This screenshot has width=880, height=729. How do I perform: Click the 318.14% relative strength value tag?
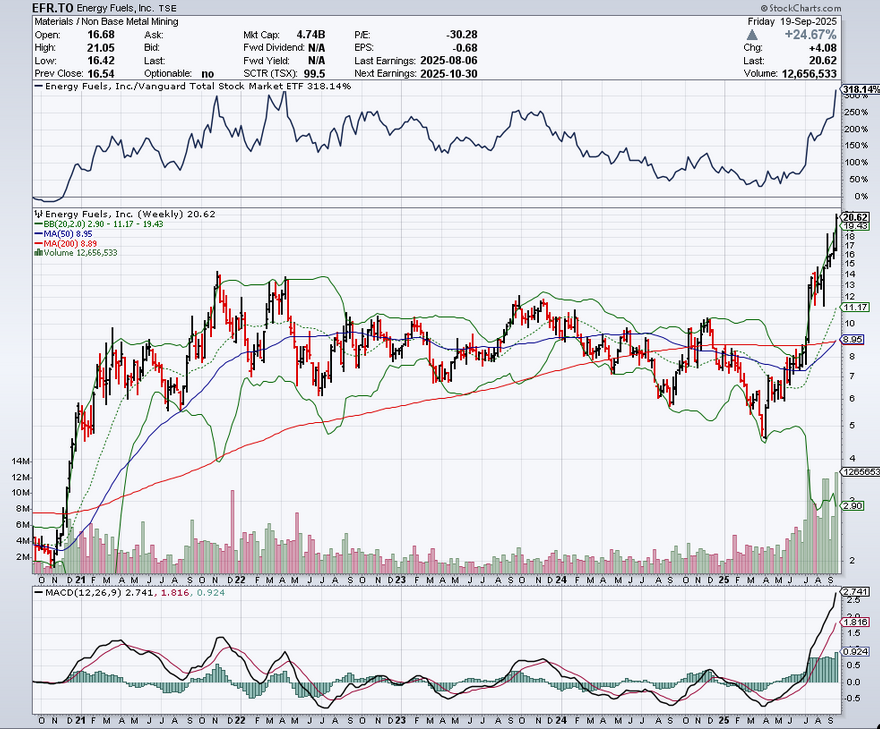click(858, 90)
